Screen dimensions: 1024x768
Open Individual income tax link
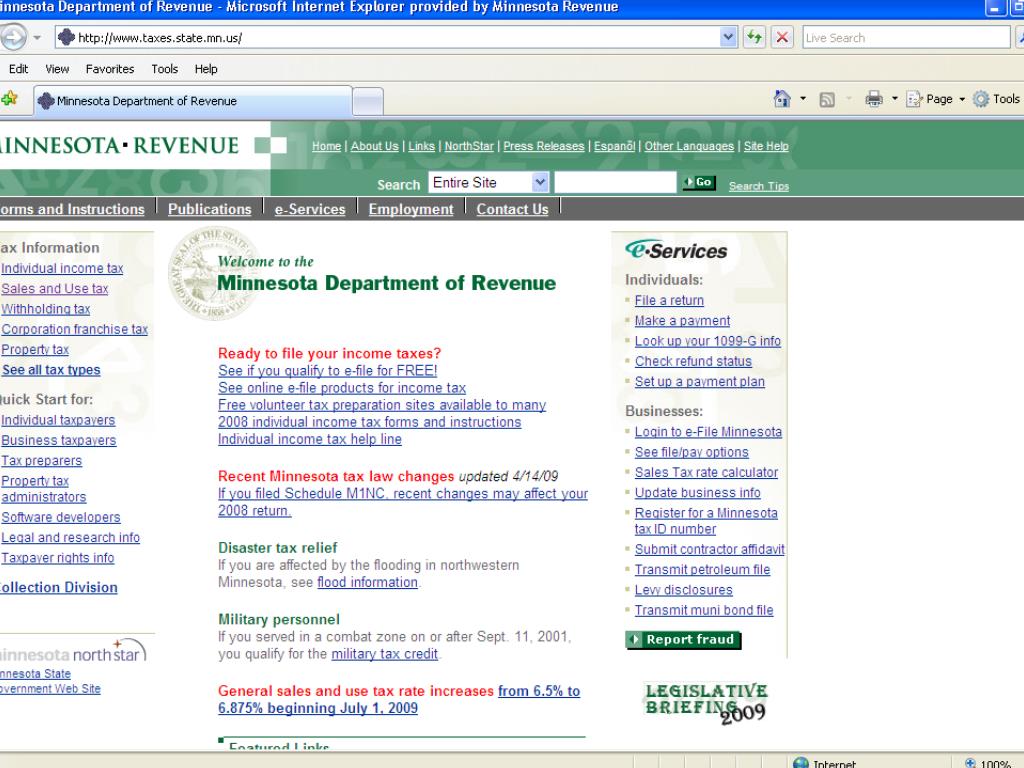(62, 268)
